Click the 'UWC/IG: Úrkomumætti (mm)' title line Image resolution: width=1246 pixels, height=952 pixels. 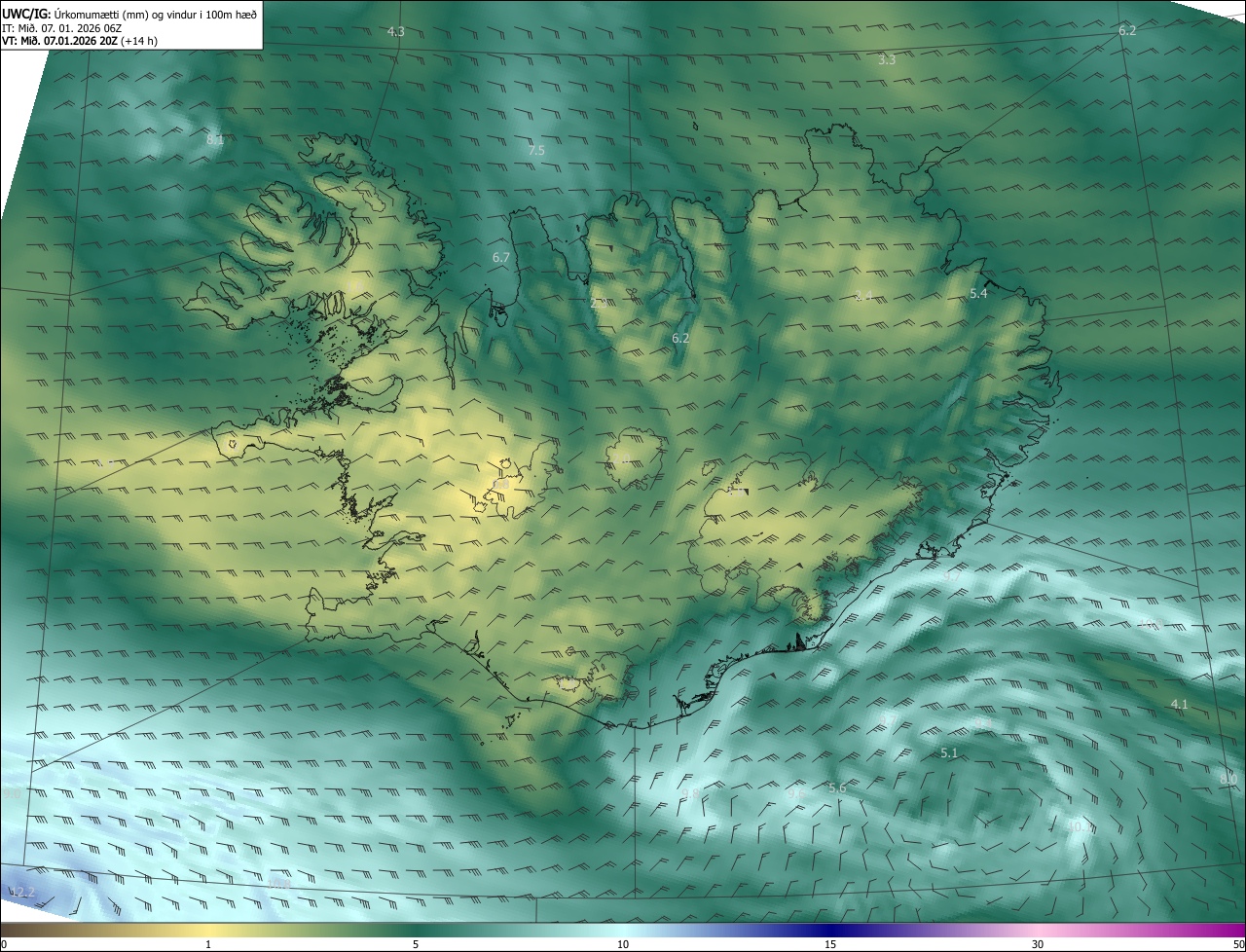click(x=130, y=14)
